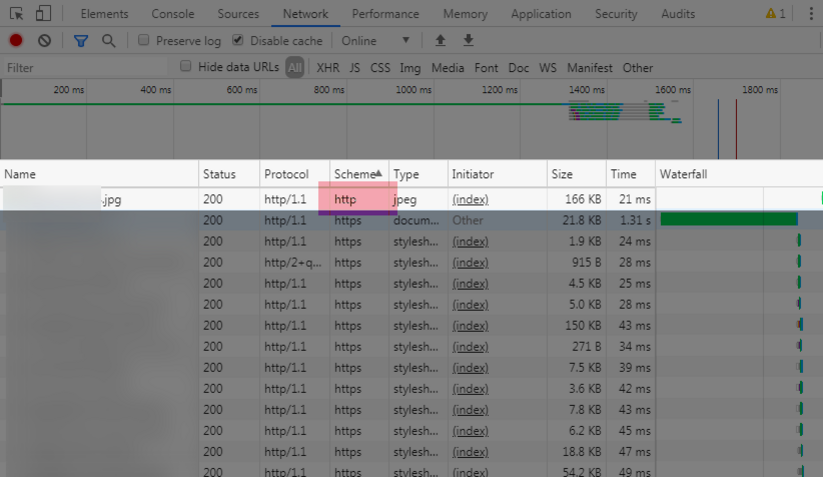
Task: Toggle the device toolbar icon
Action: pyautogui.click(x=43, y=14)
